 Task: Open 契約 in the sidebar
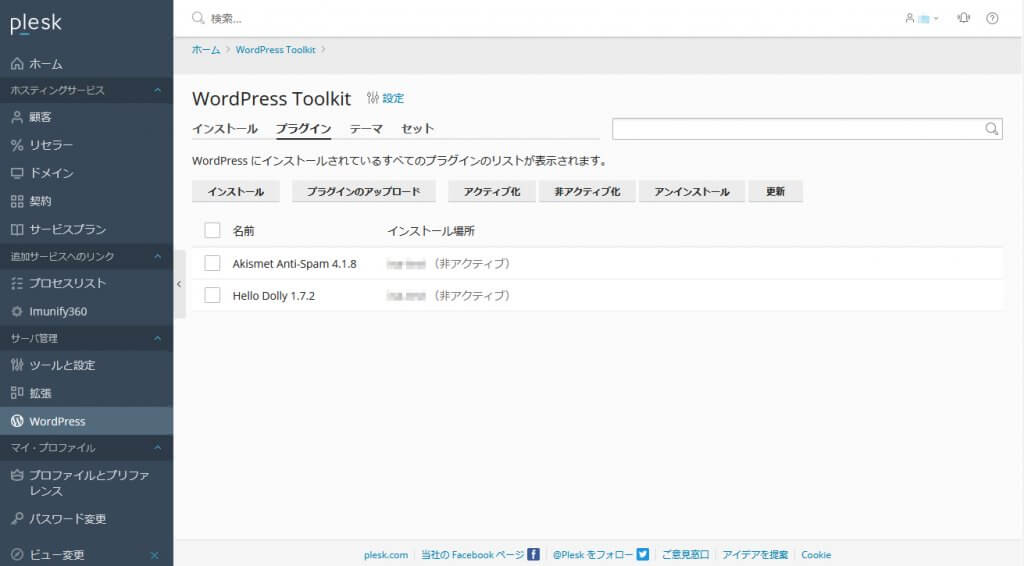[x=86, y=201]
